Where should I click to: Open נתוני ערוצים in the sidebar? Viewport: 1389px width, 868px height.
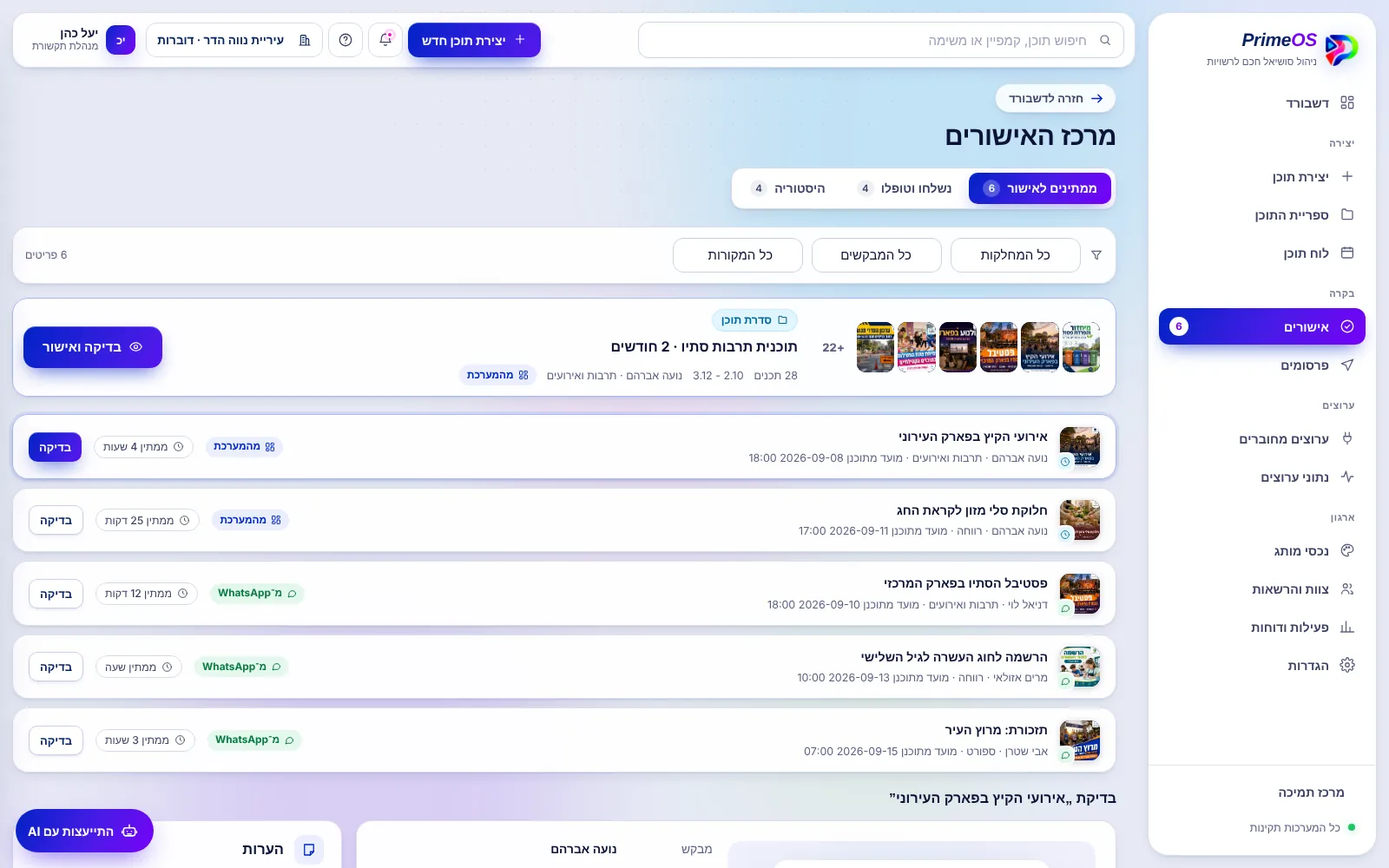coord(1262,477)
